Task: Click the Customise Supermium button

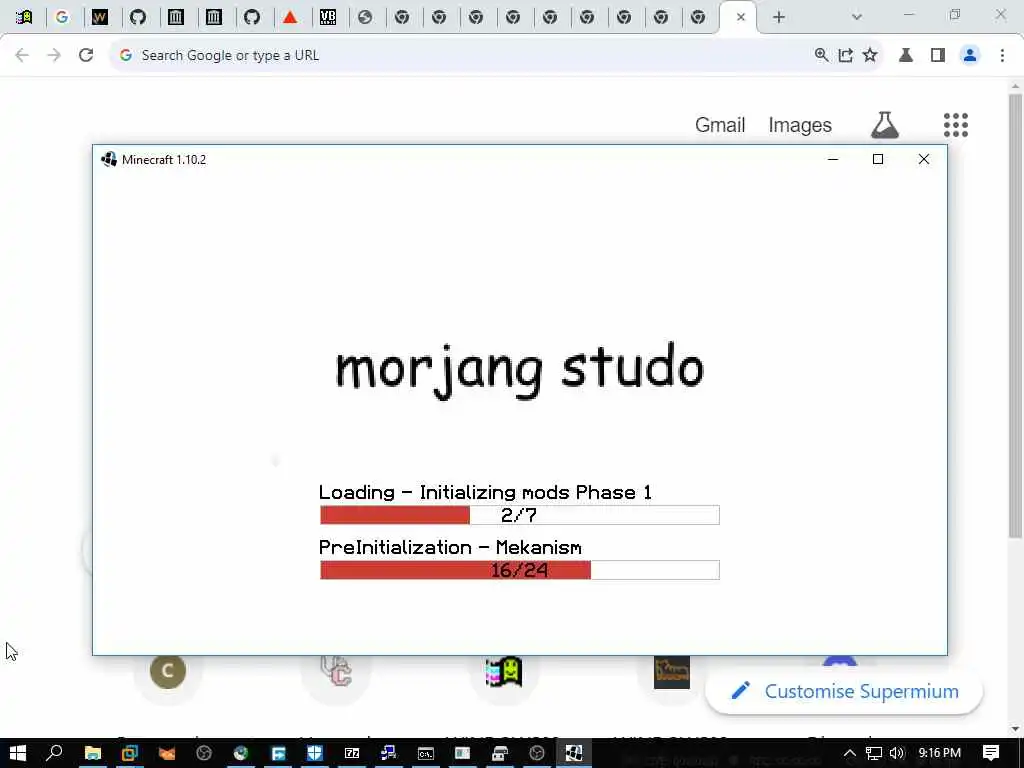Action: pyautogui.click(x=844, y=691)
